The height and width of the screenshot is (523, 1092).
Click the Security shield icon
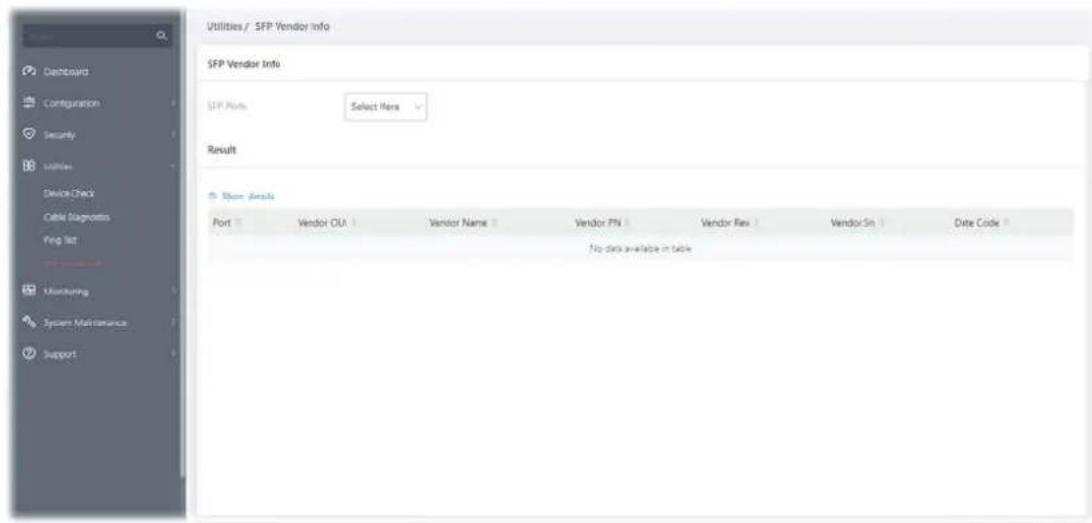coord(30,134)
